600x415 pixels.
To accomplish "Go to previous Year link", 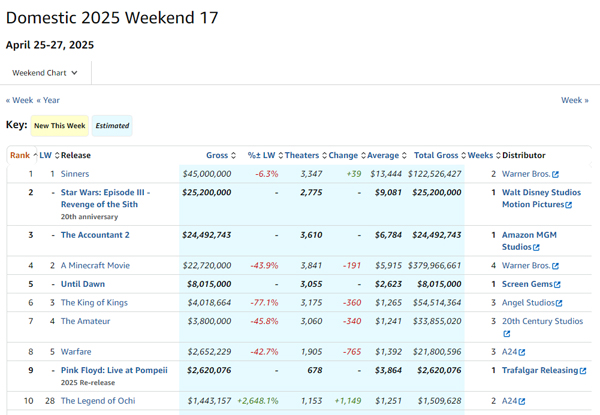I will [48, 100].
